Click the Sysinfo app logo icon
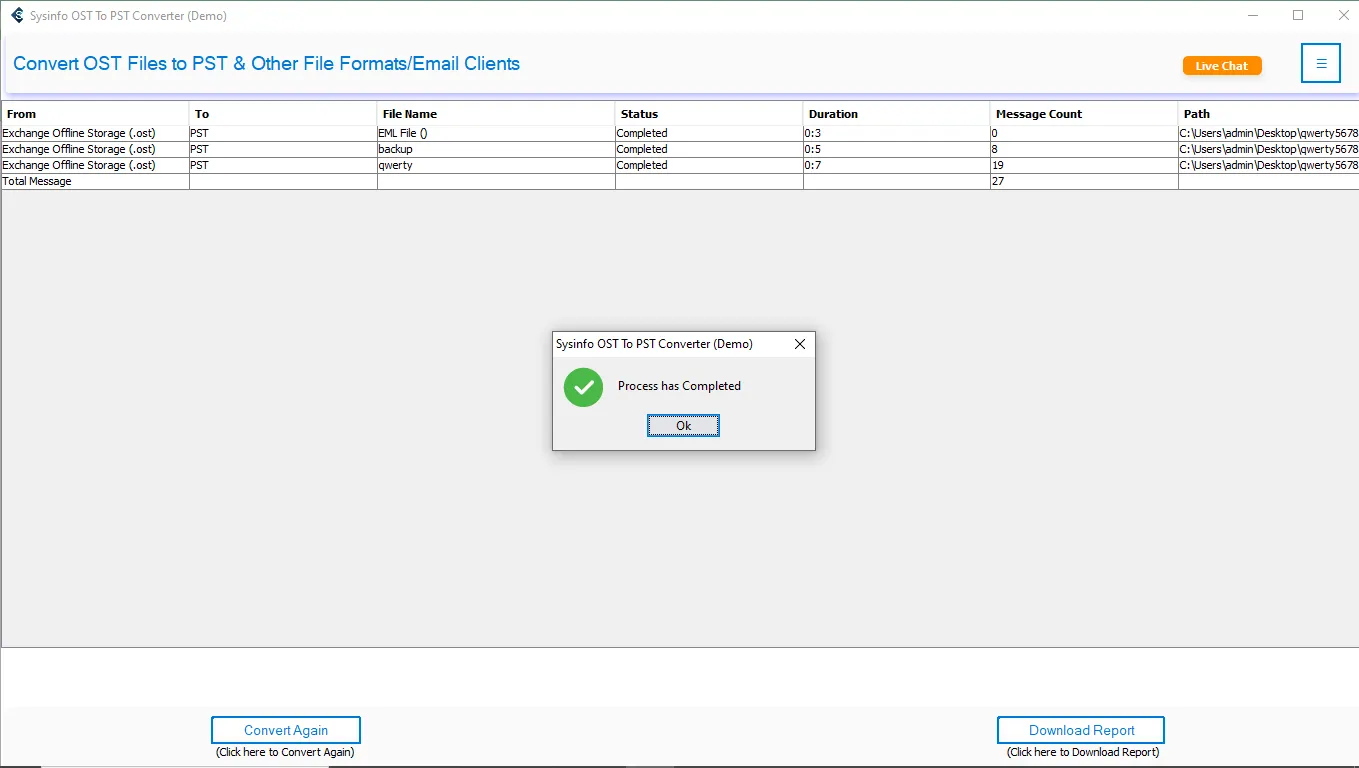 pyautogui.click(x=17, y=15)
